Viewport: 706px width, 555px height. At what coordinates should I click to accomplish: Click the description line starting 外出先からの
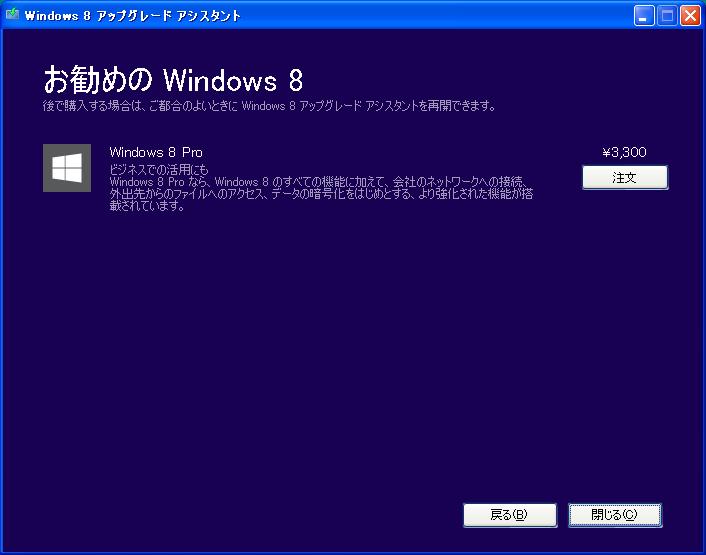click(321, 194)
